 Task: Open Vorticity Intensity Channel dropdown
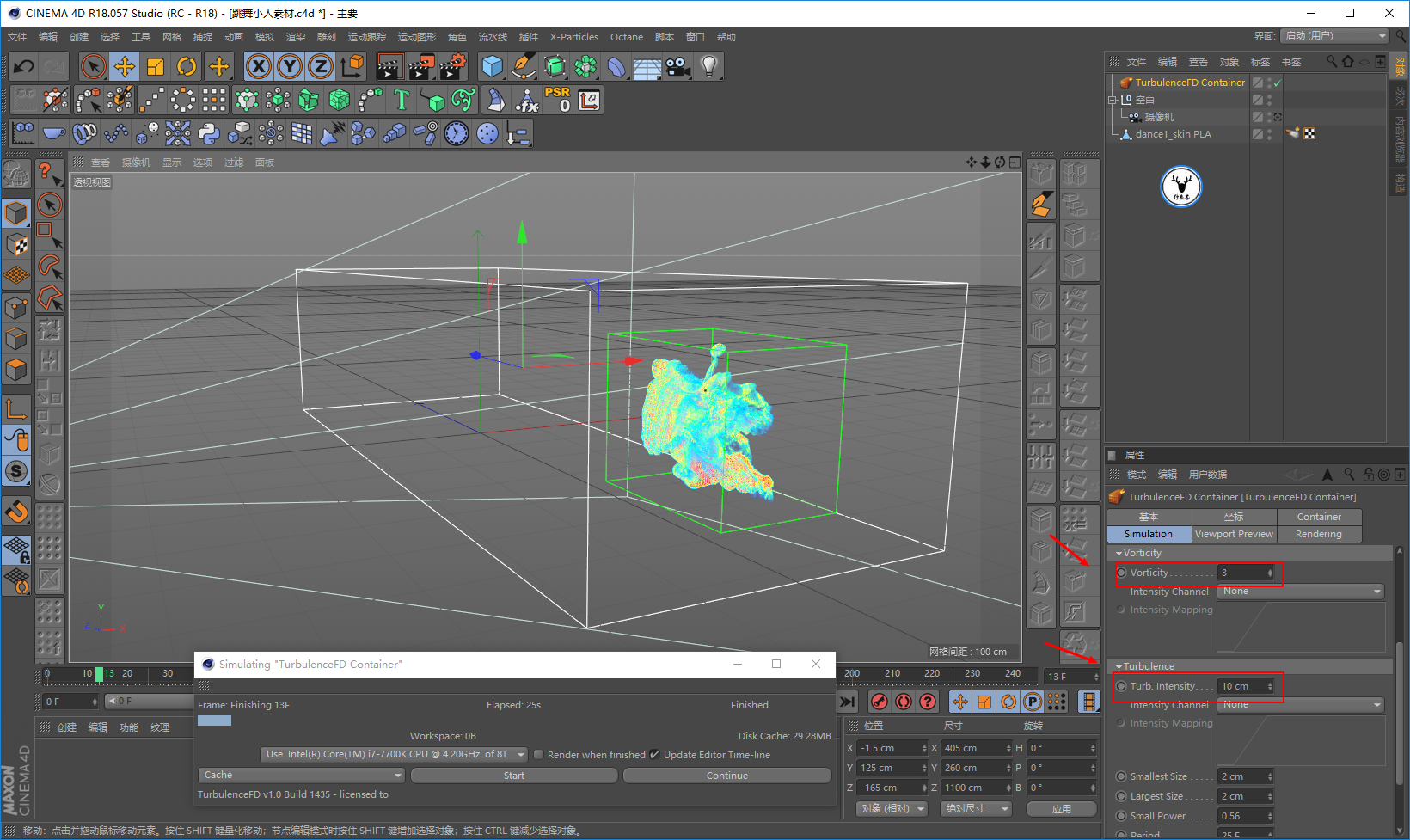pos(1301,592)
